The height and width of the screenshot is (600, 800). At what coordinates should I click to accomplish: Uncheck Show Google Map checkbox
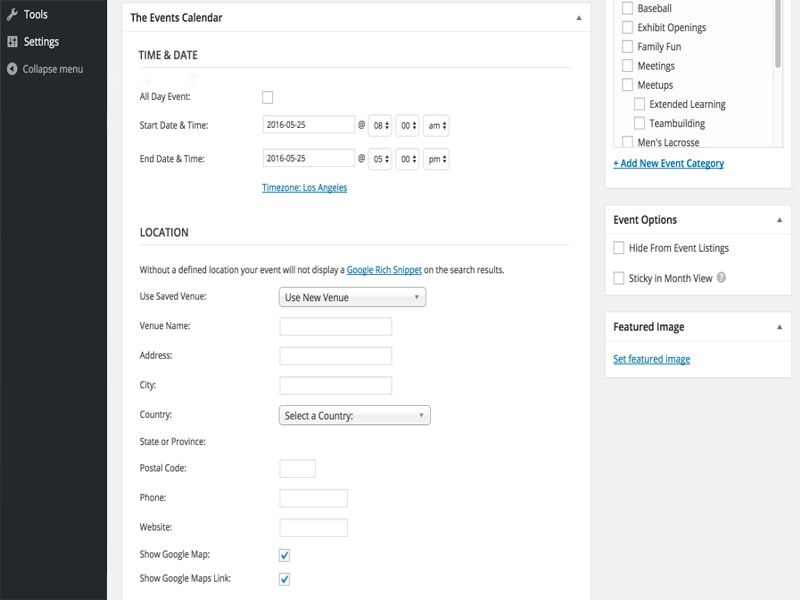pyautogui.click(x=285, y=555)
